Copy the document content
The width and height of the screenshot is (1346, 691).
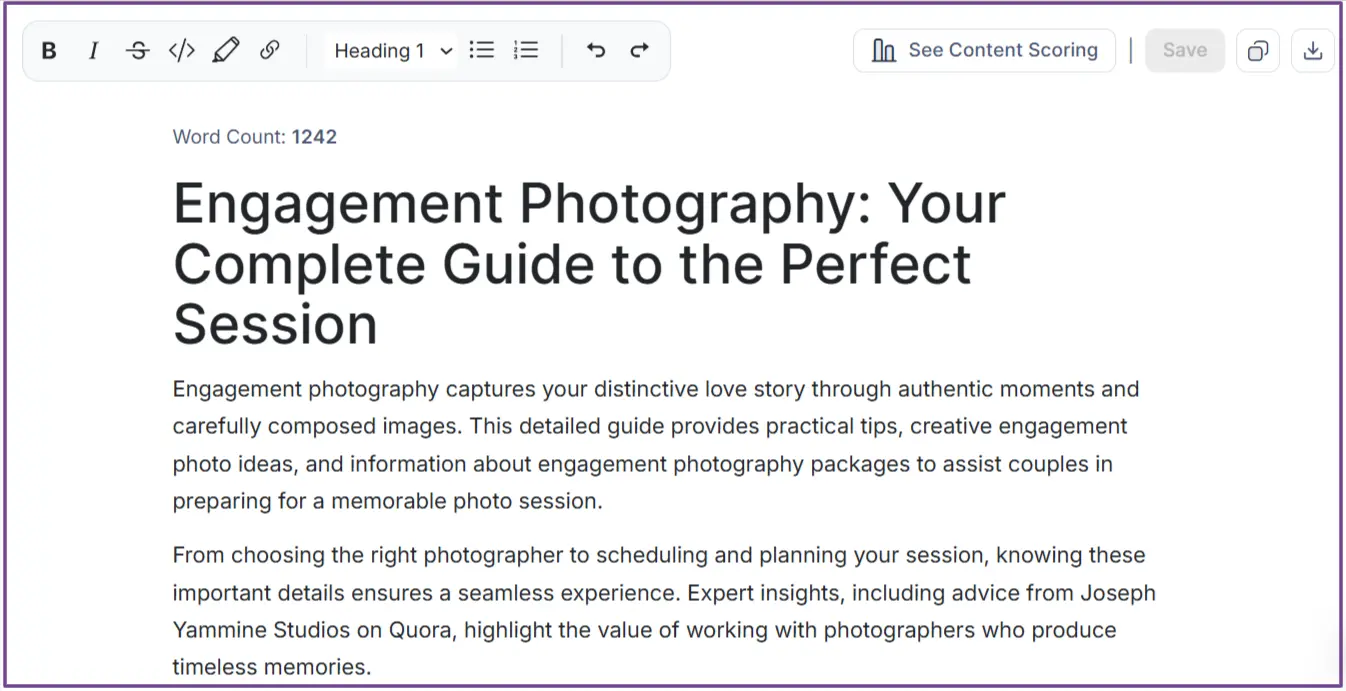(x=1257, y=50)
